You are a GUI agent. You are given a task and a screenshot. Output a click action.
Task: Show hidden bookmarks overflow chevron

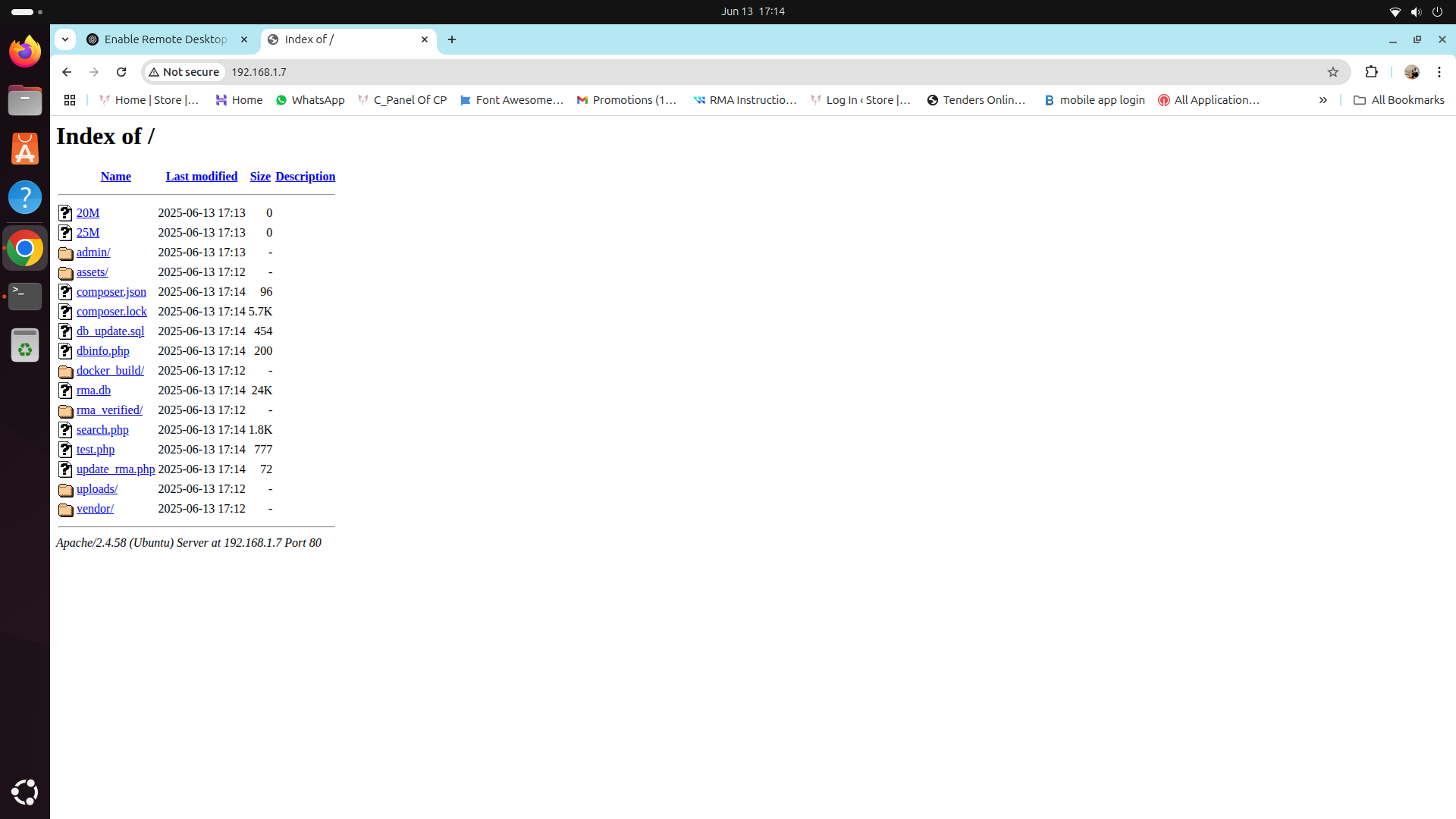(x=1323, y=100)
